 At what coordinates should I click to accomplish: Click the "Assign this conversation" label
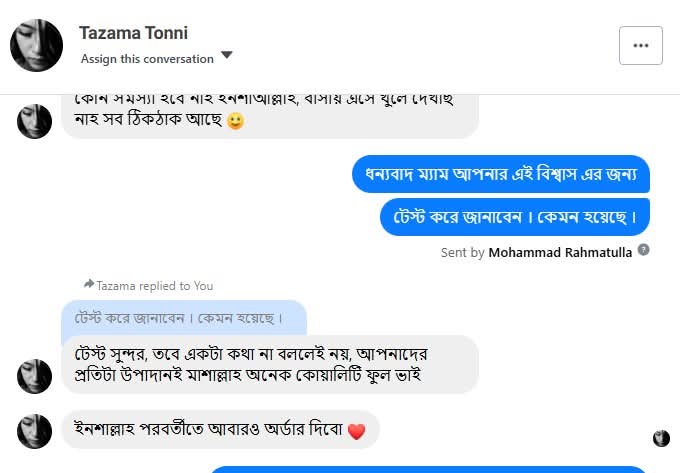click(x=147, y=58)
